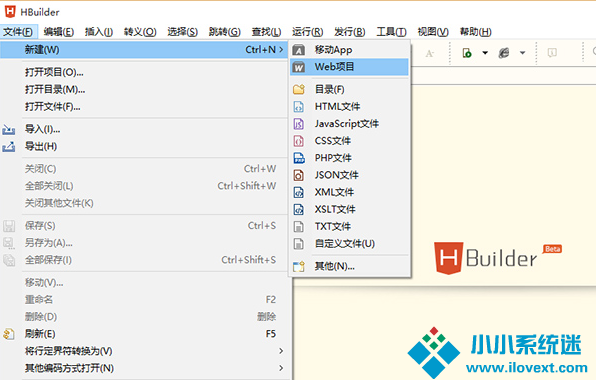Click the XML文件 icon
This screenshot has height=384, width=596.
(299, 192)
